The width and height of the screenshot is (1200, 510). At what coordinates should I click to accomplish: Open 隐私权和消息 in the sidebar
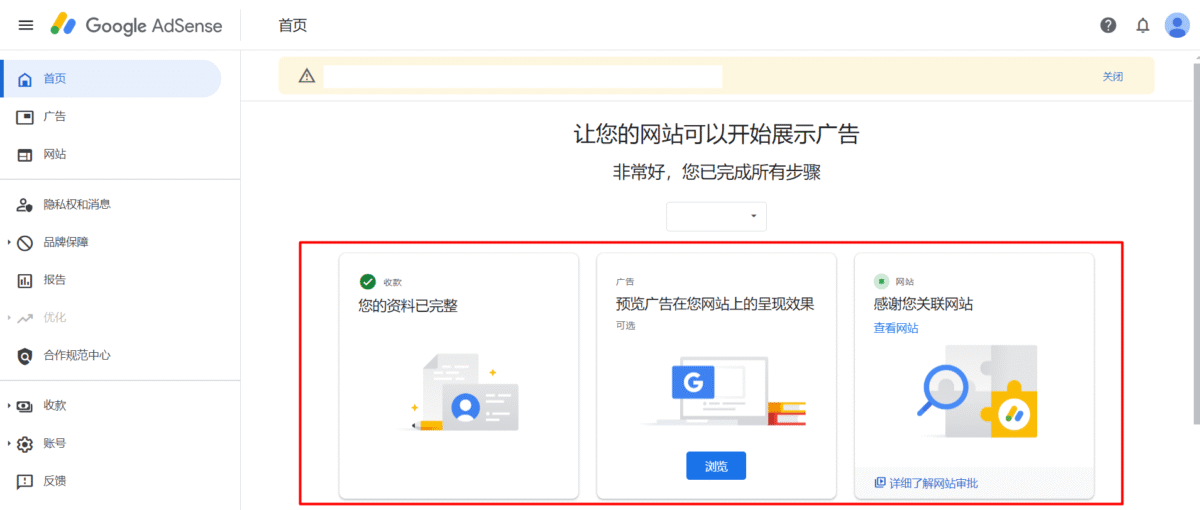[x=76, y=204]
